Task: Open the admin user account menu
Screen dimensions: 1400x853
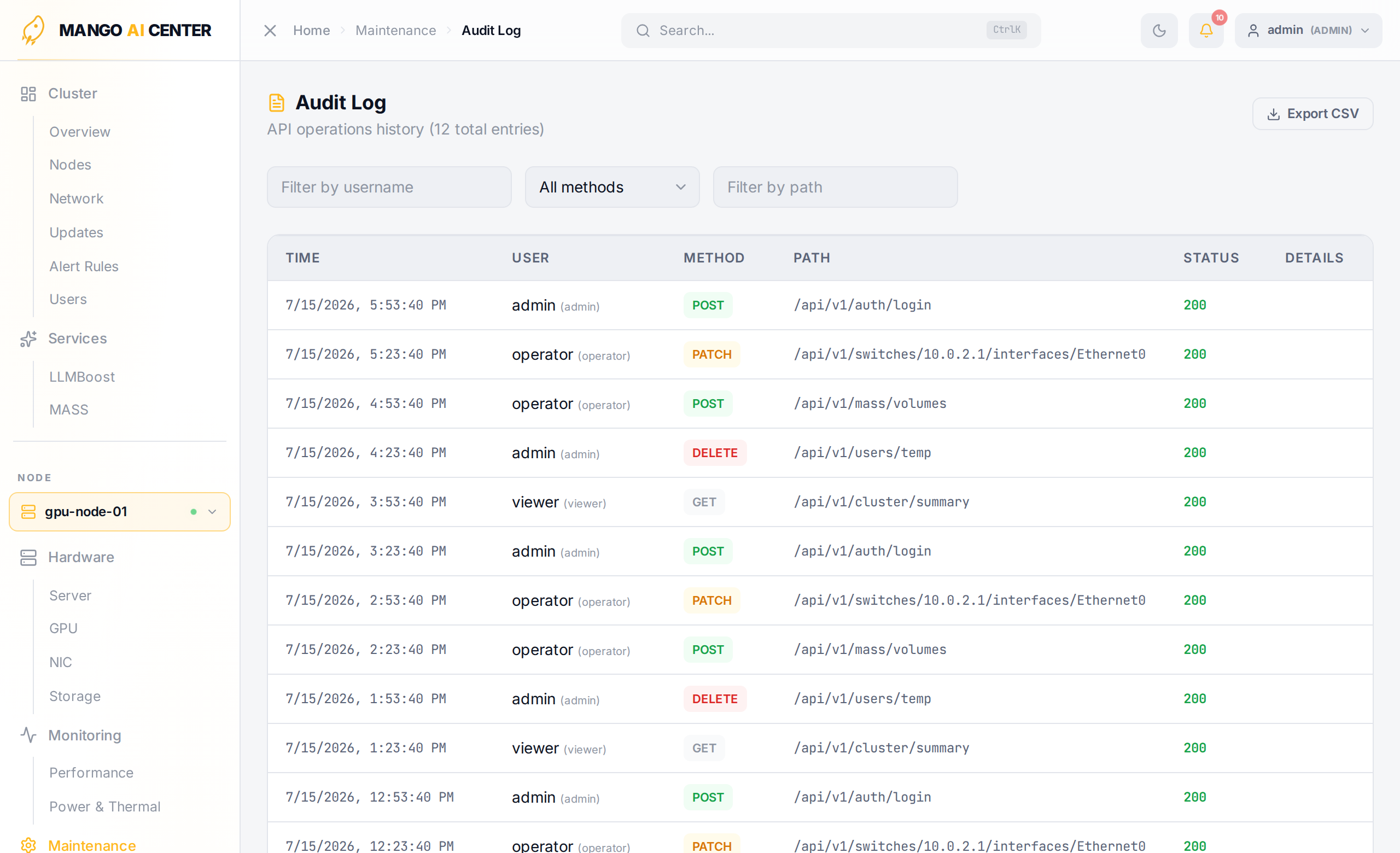Action: (x=1308, y=30)
